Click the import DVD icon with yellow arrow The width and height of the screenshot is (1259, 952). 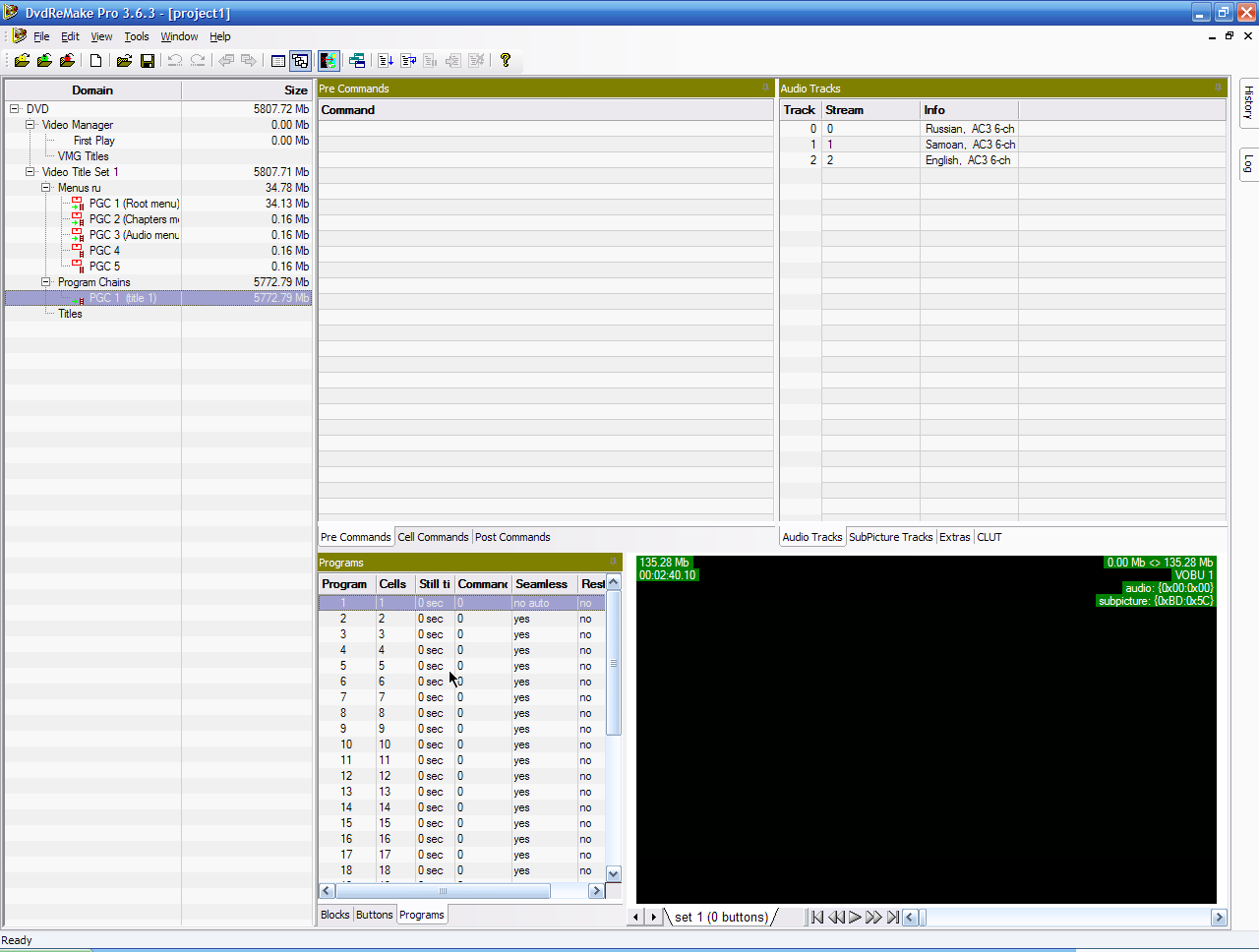22,60
